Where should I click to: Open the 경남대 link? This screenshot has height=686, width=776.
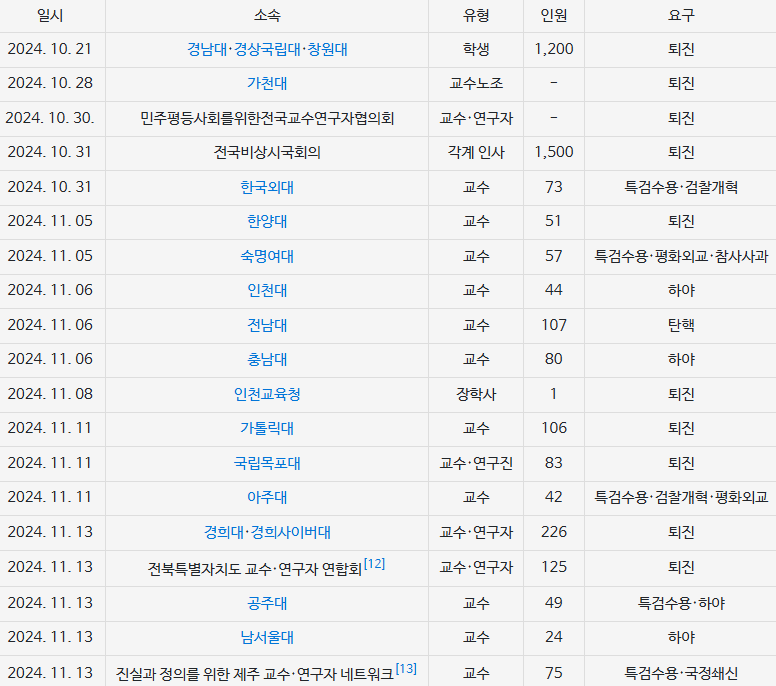click(207, 49)
